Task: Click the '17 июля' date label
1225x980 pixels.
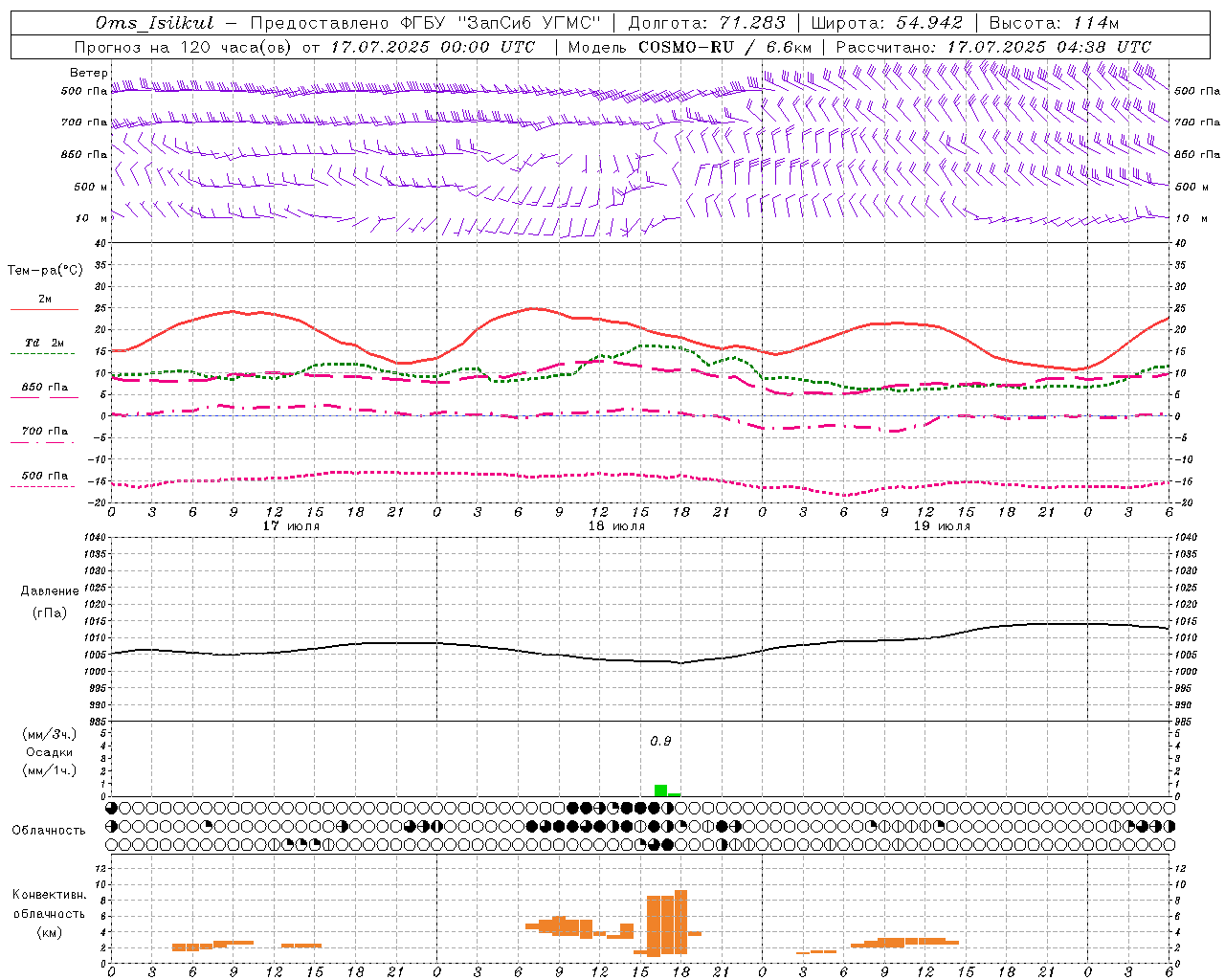Action: (x=291, y=525)
